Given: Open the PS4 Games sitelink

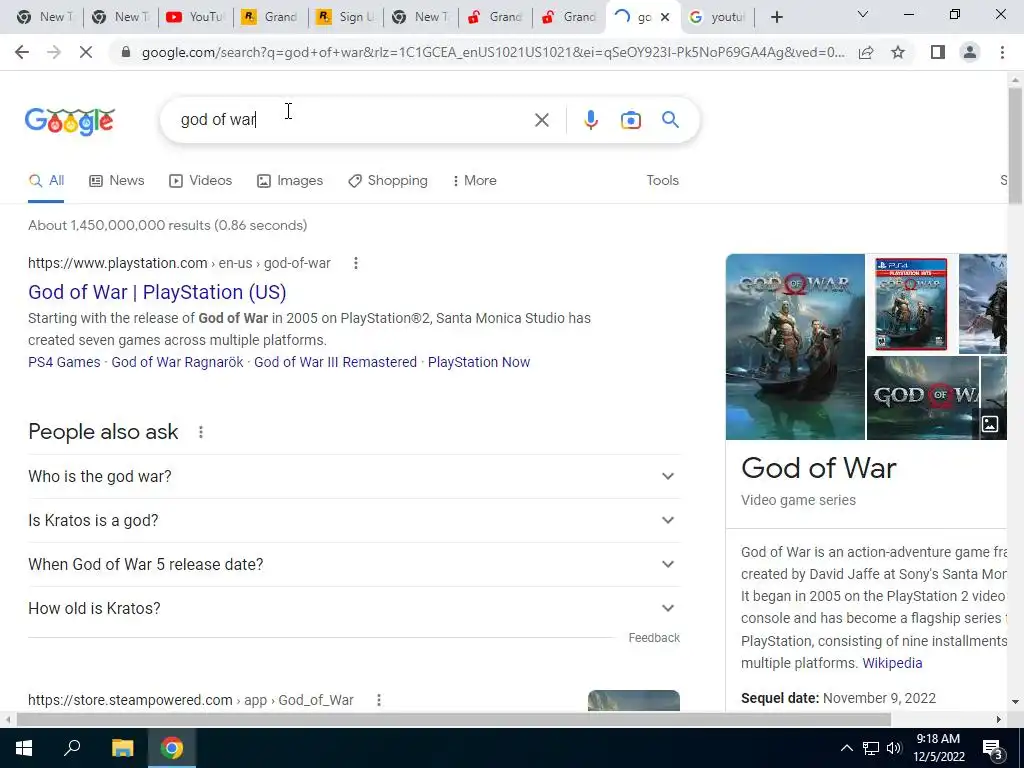Looking at the screenshot, I should click(x=64, y=362).
